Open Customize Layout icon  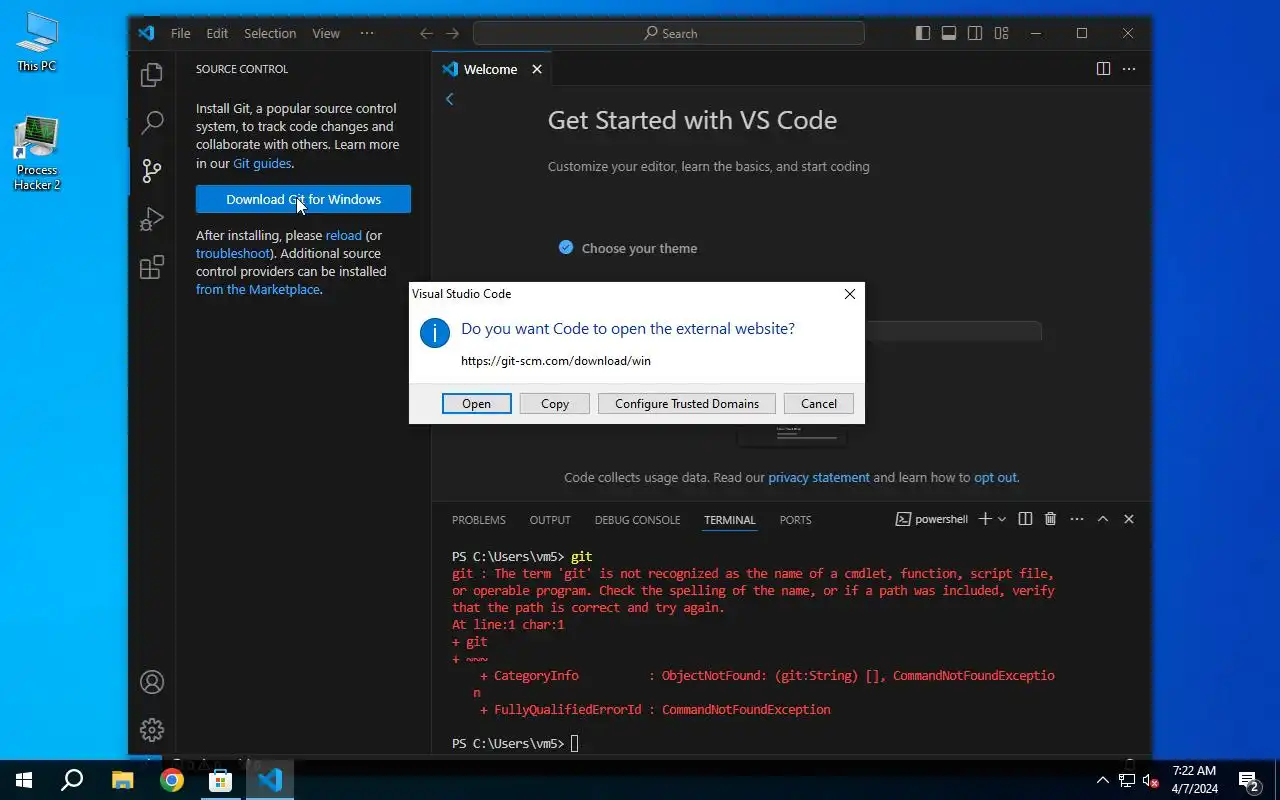point(1001,33)
